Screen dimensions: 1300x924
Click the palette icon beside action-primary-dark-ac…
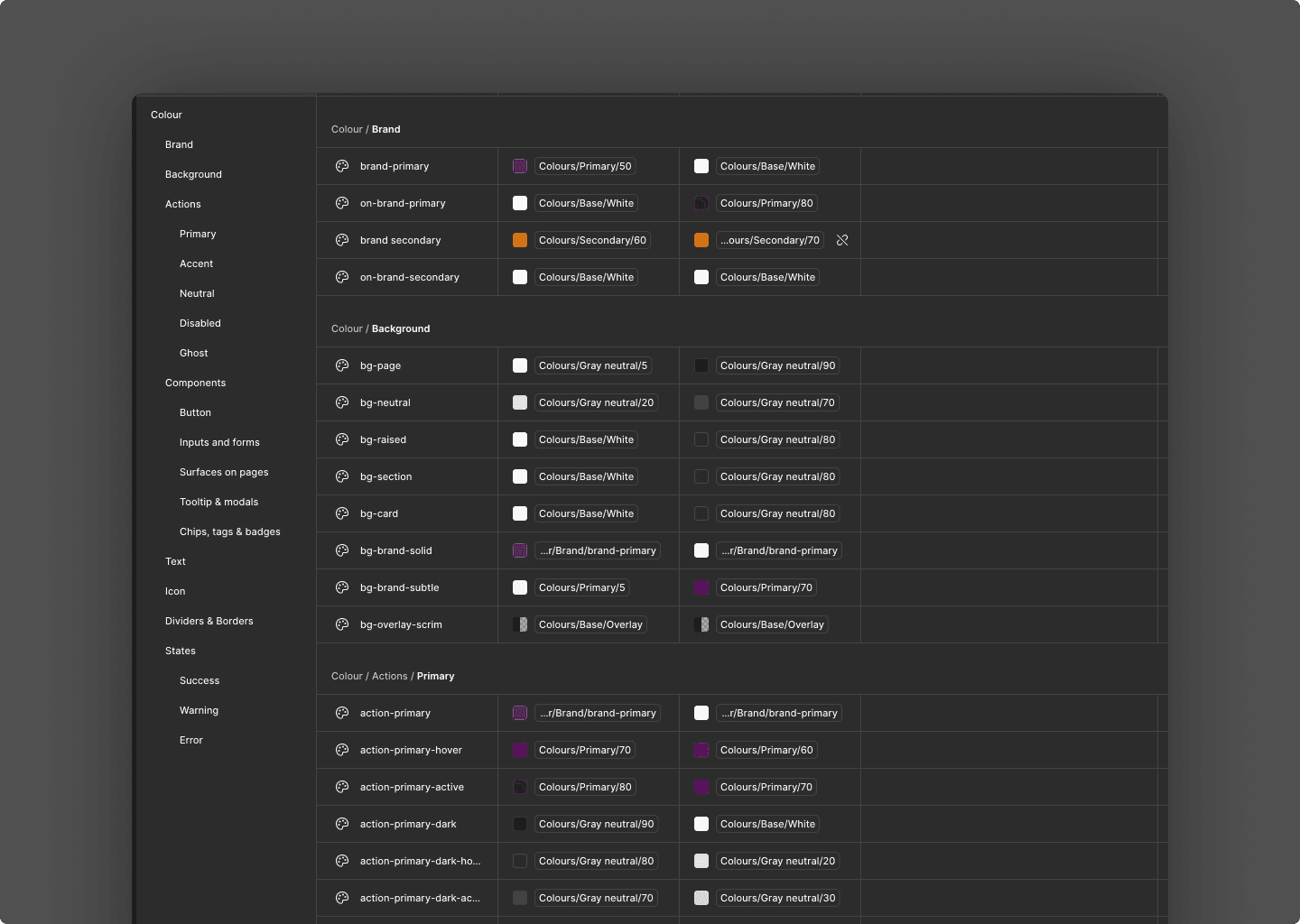[342, 898]
